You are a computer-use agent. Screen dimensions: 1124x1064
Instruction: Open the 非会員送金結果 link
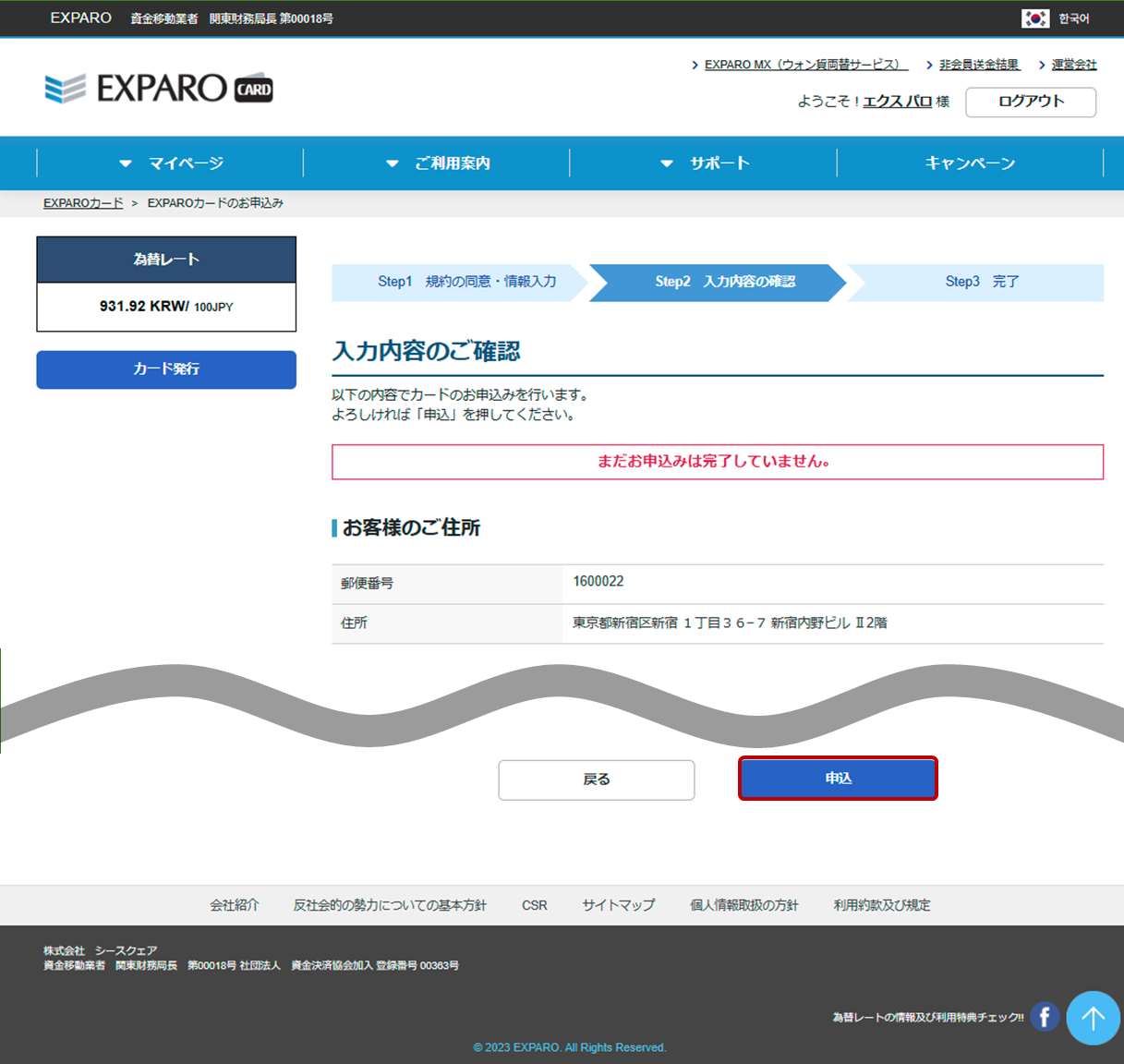click(x=979, y=65)
